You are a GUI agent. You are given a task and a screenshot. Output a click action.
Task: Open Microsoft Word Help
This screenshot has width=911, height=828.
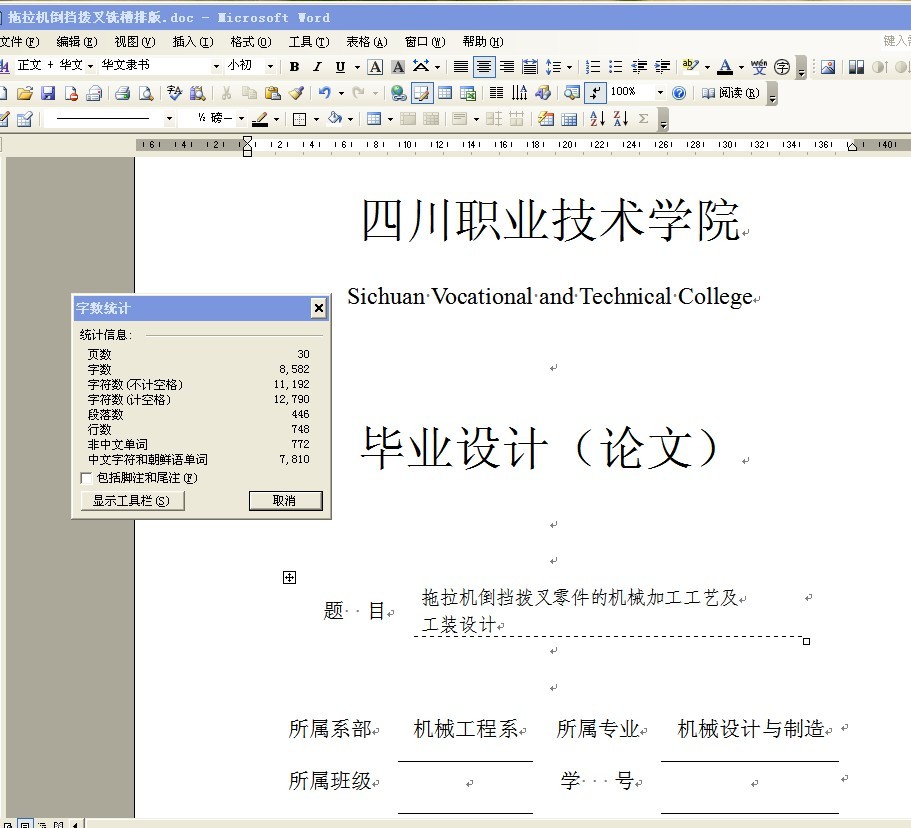pos(679,93)
